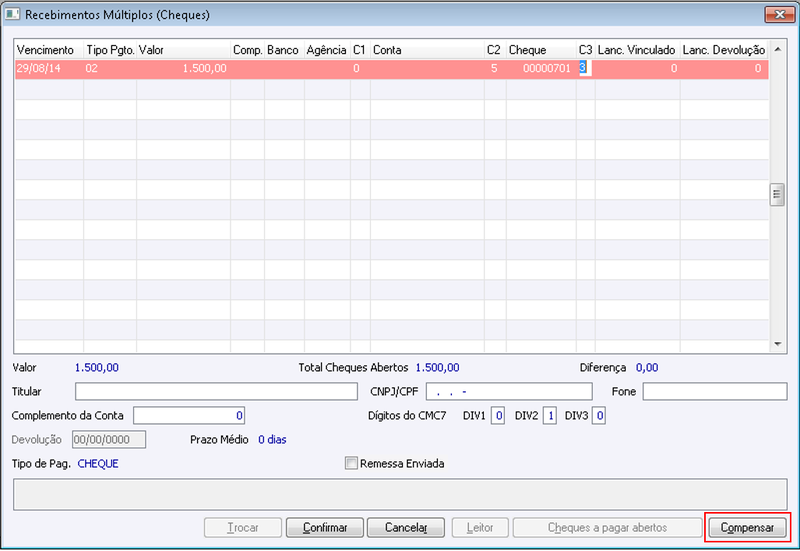The image size is (800, 551).
Task: Click the Diferença 0,00 value
Action: 647,367
